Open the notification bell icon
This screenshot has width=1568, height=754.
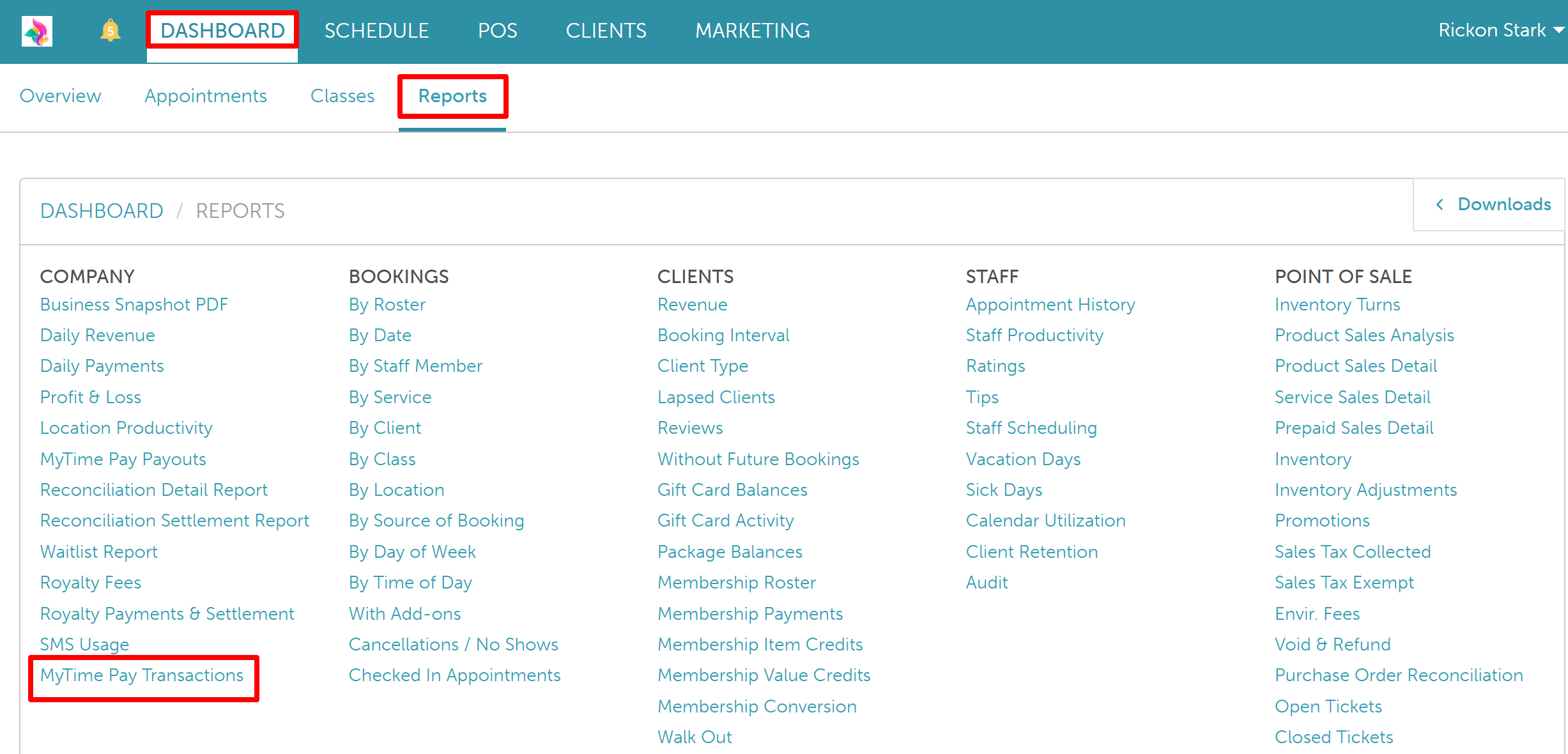(110, 31)
